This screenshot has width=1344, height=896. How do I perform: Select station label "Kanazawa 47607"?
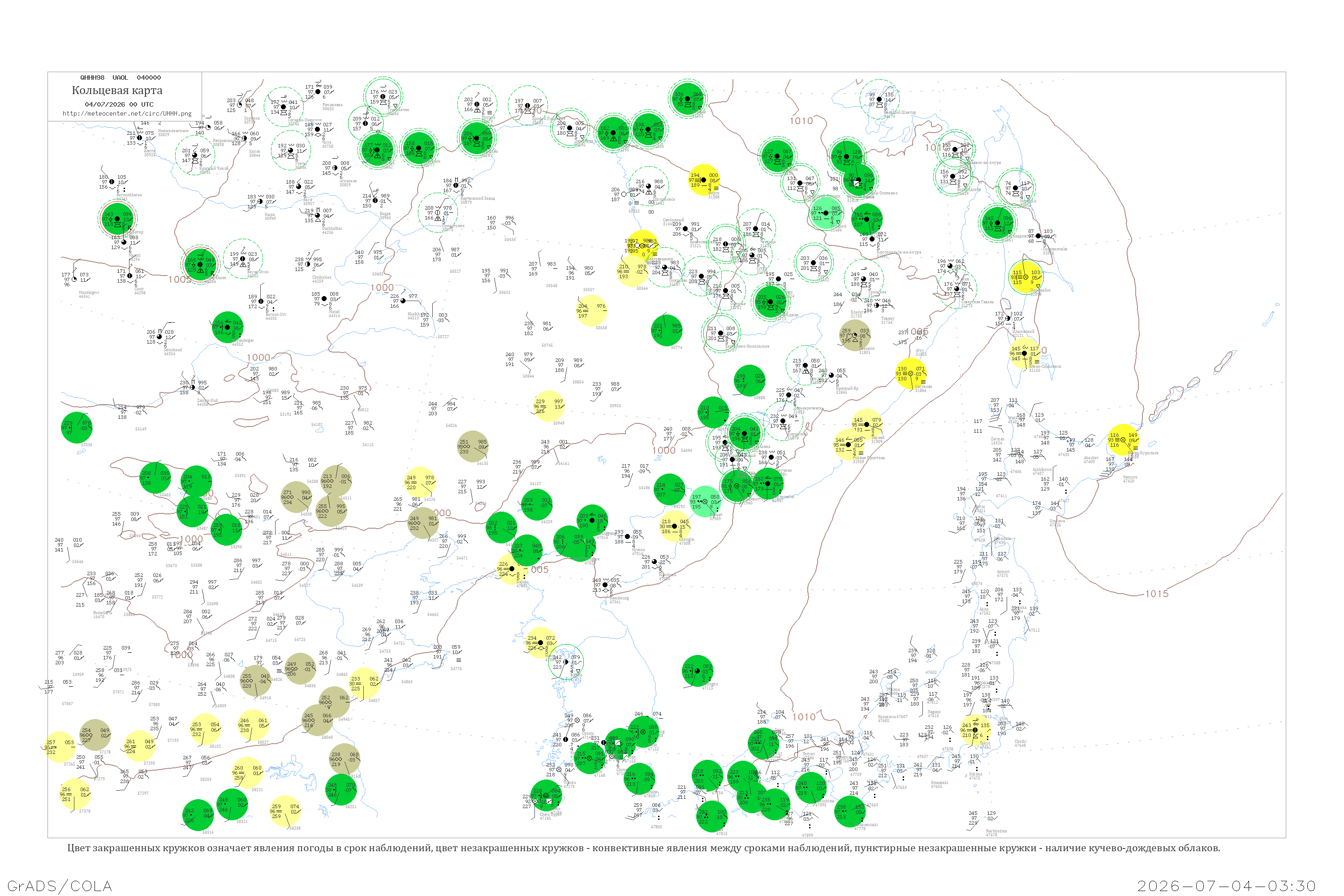click(892, 716)
